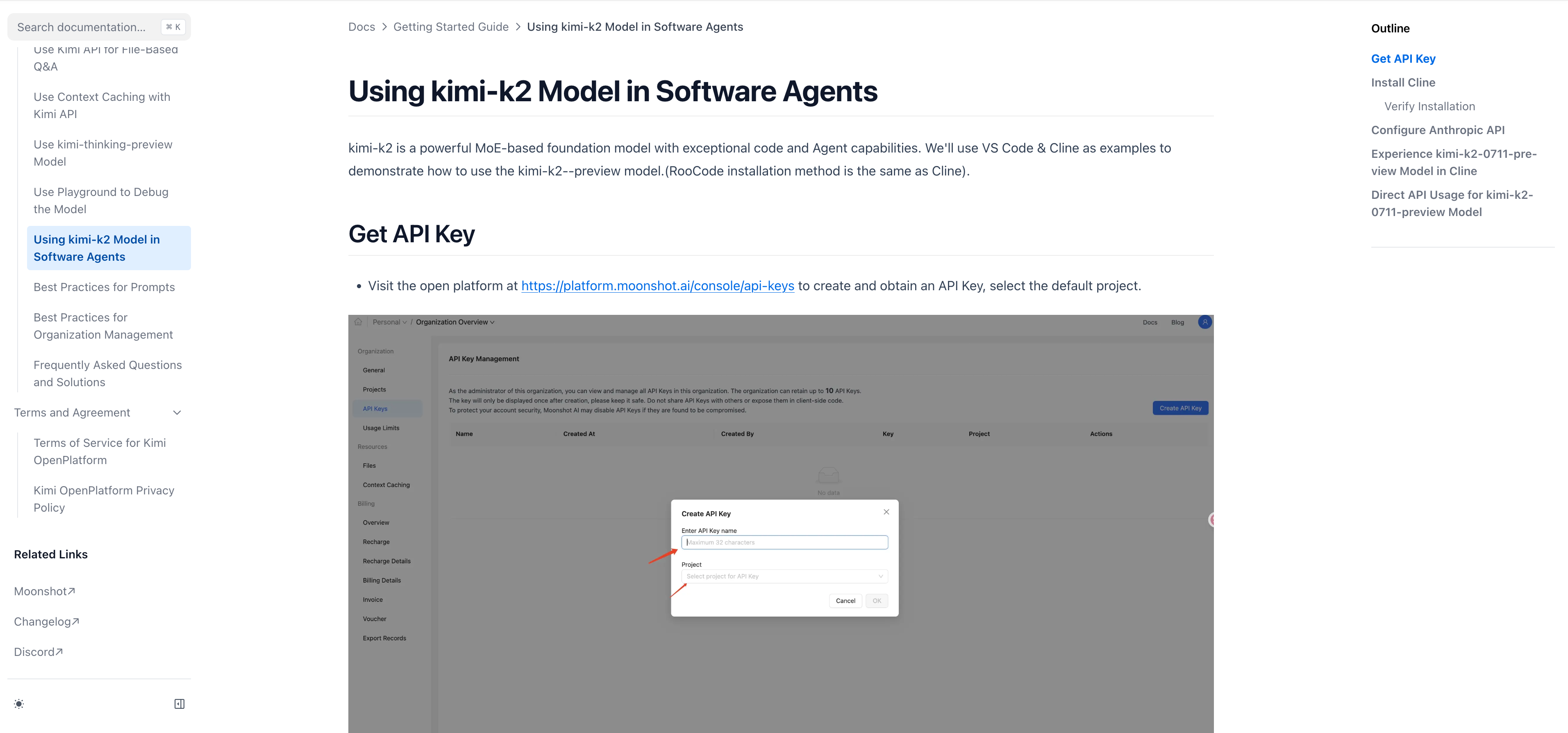Jump to Verify Installation in Outline
The height and width of the screenshot is (733, 1568).
click(x=1429, y=106)
